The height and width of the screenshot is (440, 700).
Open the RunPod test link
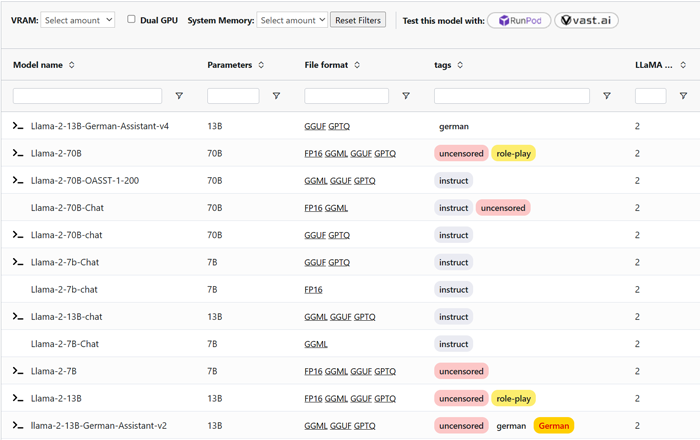click(x=519, y=20)
